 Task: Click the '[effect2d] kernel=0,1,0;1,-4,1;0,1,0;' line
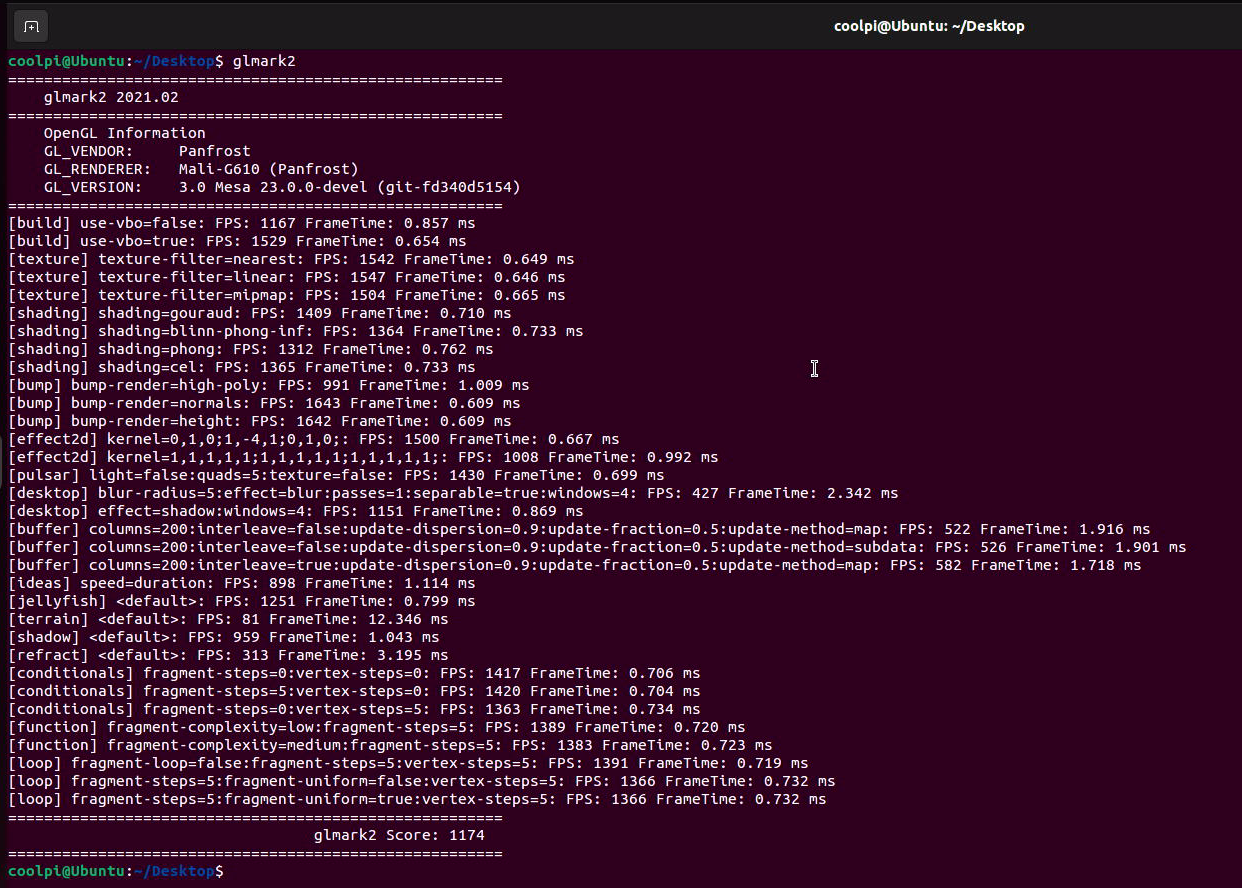[x=314, y=439]
